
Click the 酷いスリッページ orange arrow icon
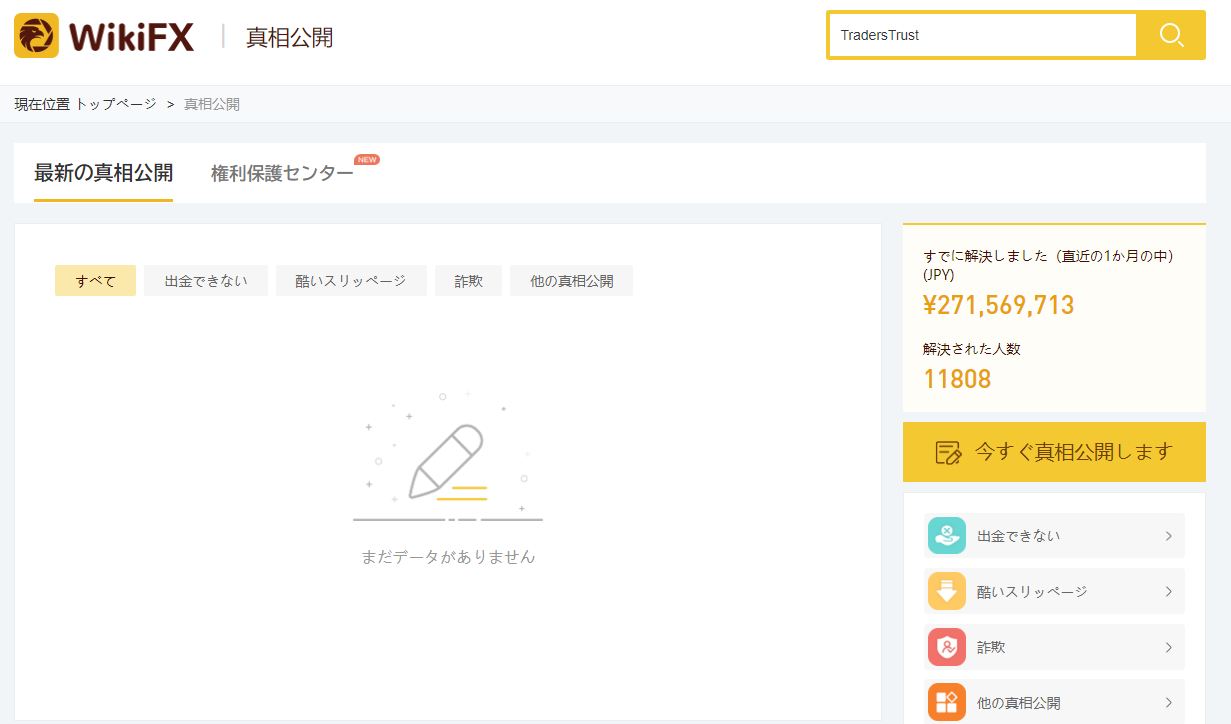pyautogui.click(x=946, y=591)
